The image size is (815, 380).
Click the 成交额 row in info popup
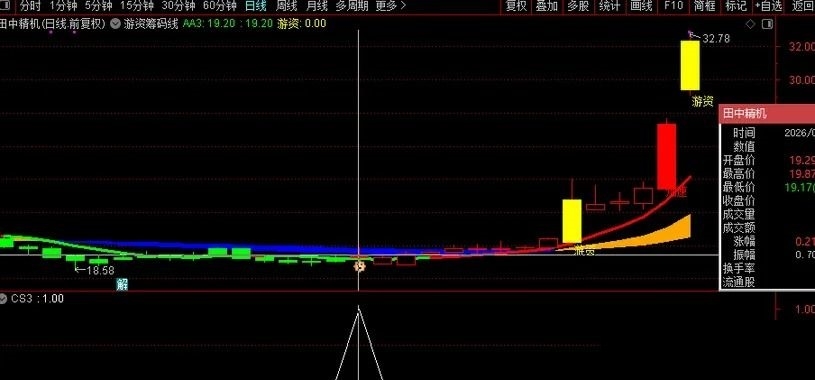(767, 228)
